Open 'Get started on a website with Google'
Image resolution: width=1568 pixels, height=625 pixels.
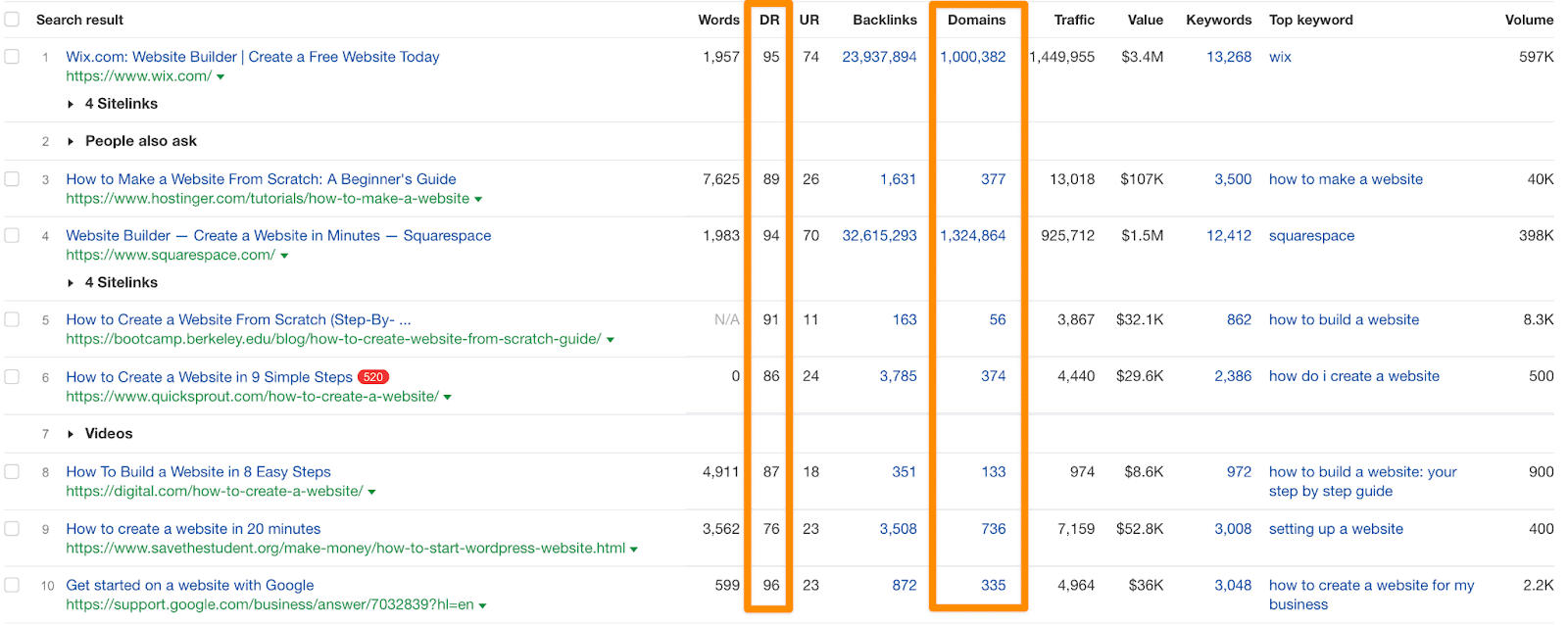190,585
